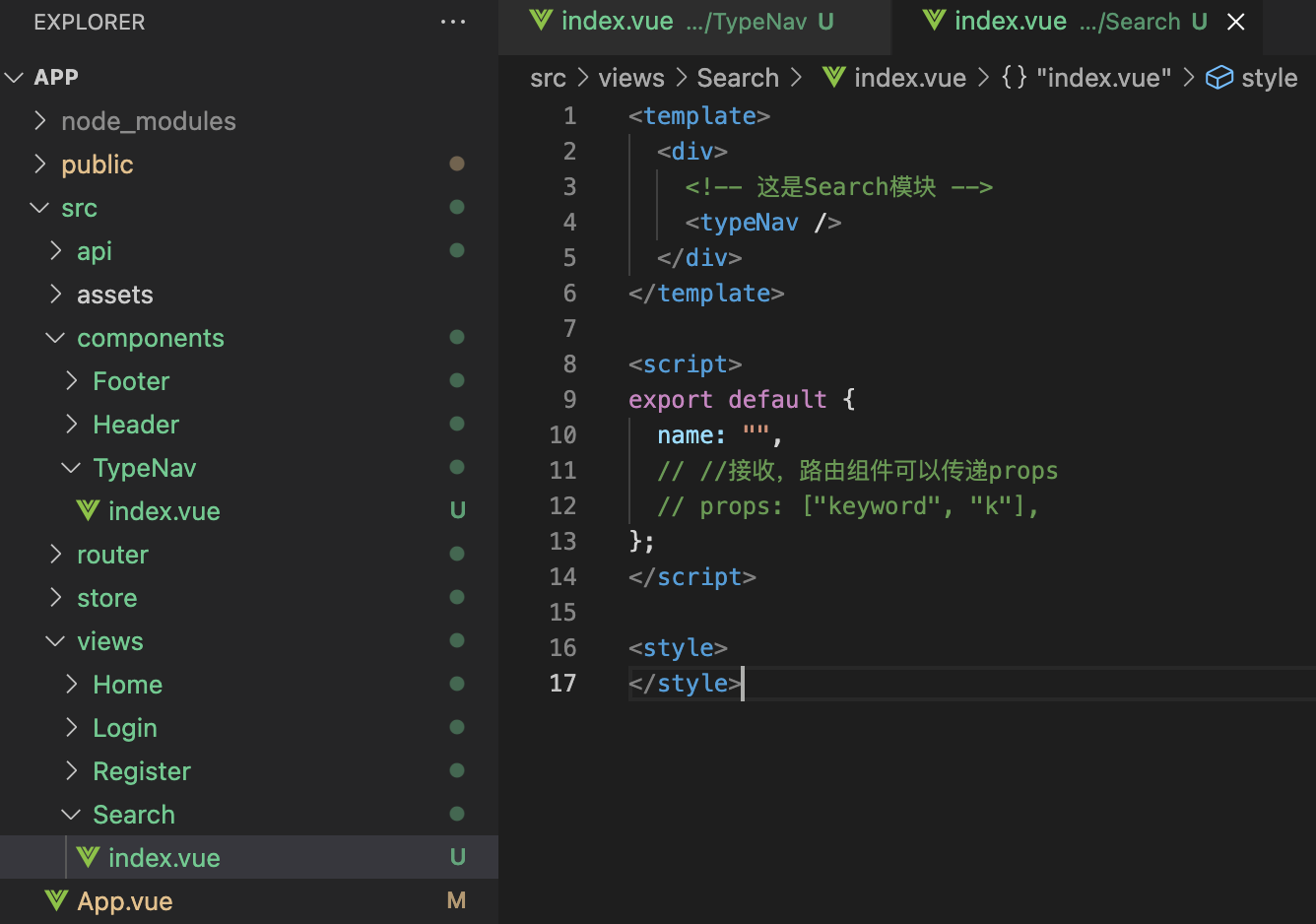This screenshot has height=924, width=1316.
Task: Close the Search index.vue tab
Action: [x=1236, y=22]
